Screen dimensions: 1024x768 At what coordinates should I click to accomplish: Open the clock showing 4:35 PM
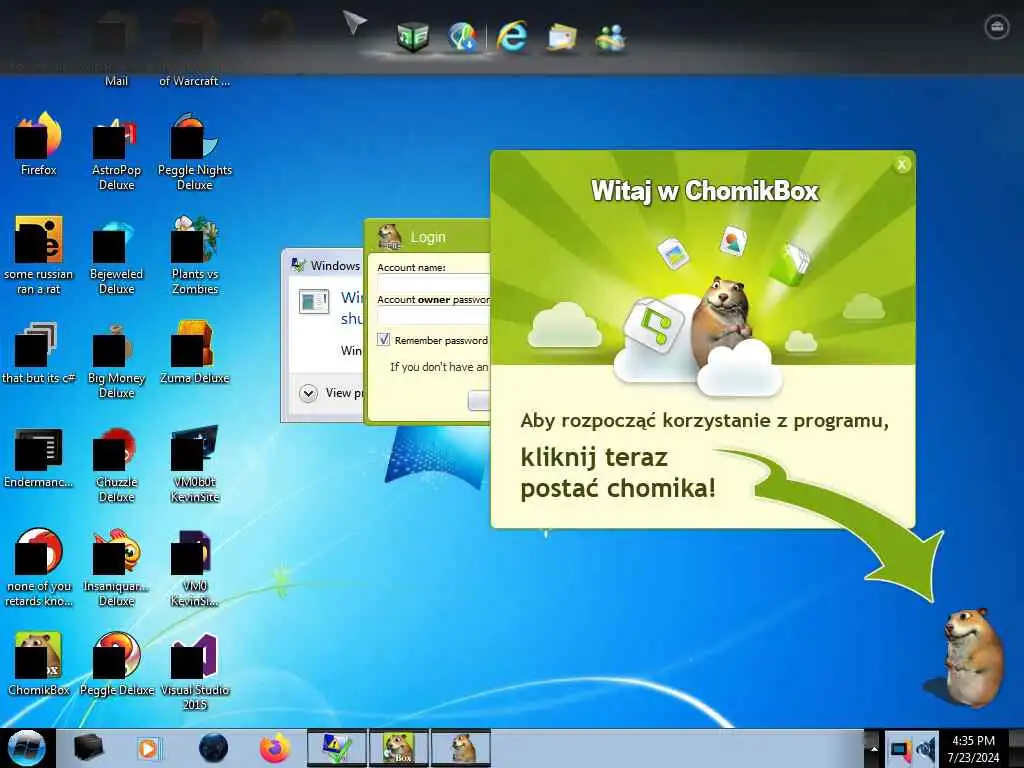click(x=973, y=749)
